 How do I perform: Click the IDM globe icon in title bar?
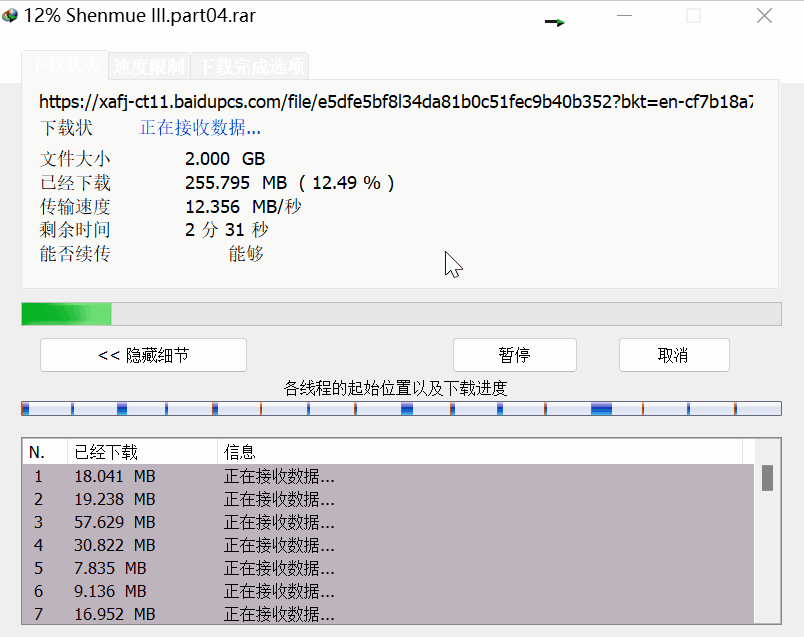pyautogui.click(x=9, y=16)
